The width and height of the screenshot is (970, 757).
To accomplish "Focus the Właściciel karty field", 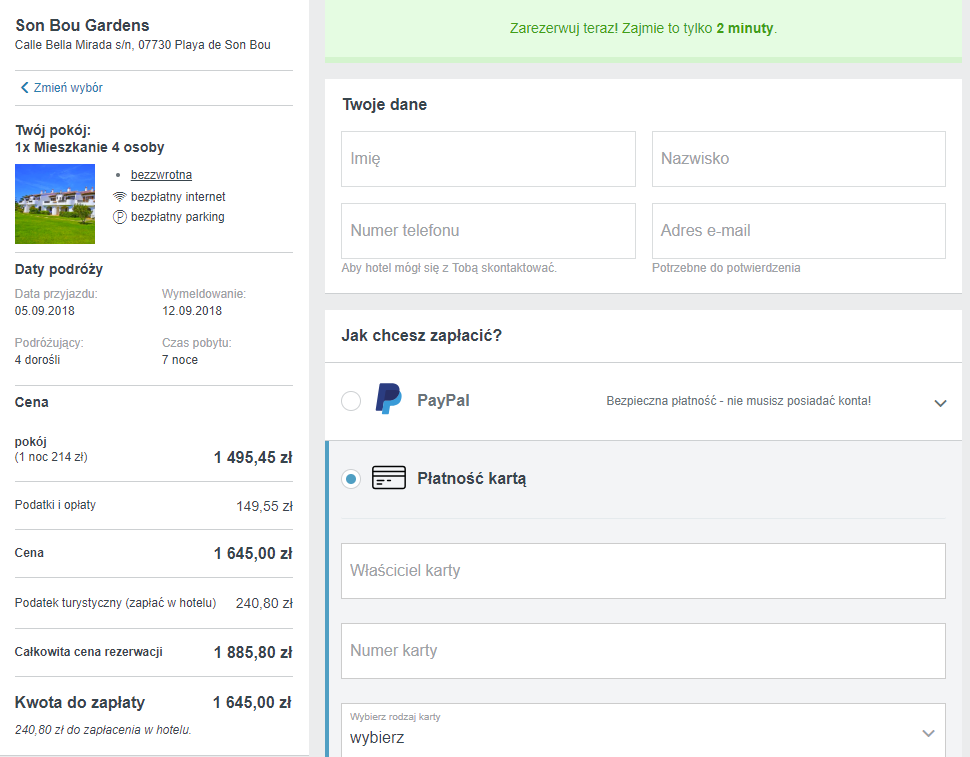I will pyautogui.click(x=643, y=571).
